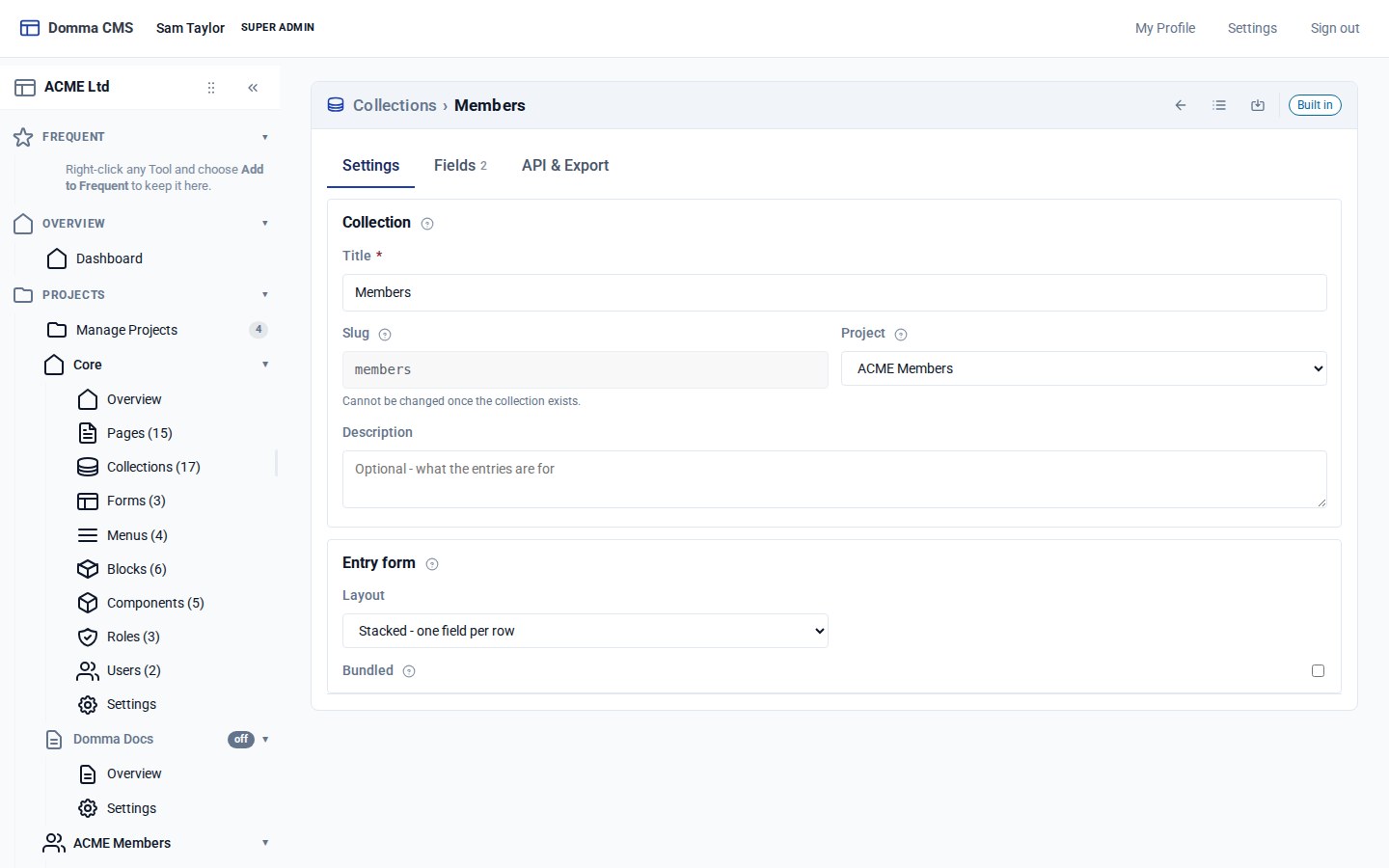Click the help icon next to Slug
Viewport: 1389px width, 868px height.
385,335
